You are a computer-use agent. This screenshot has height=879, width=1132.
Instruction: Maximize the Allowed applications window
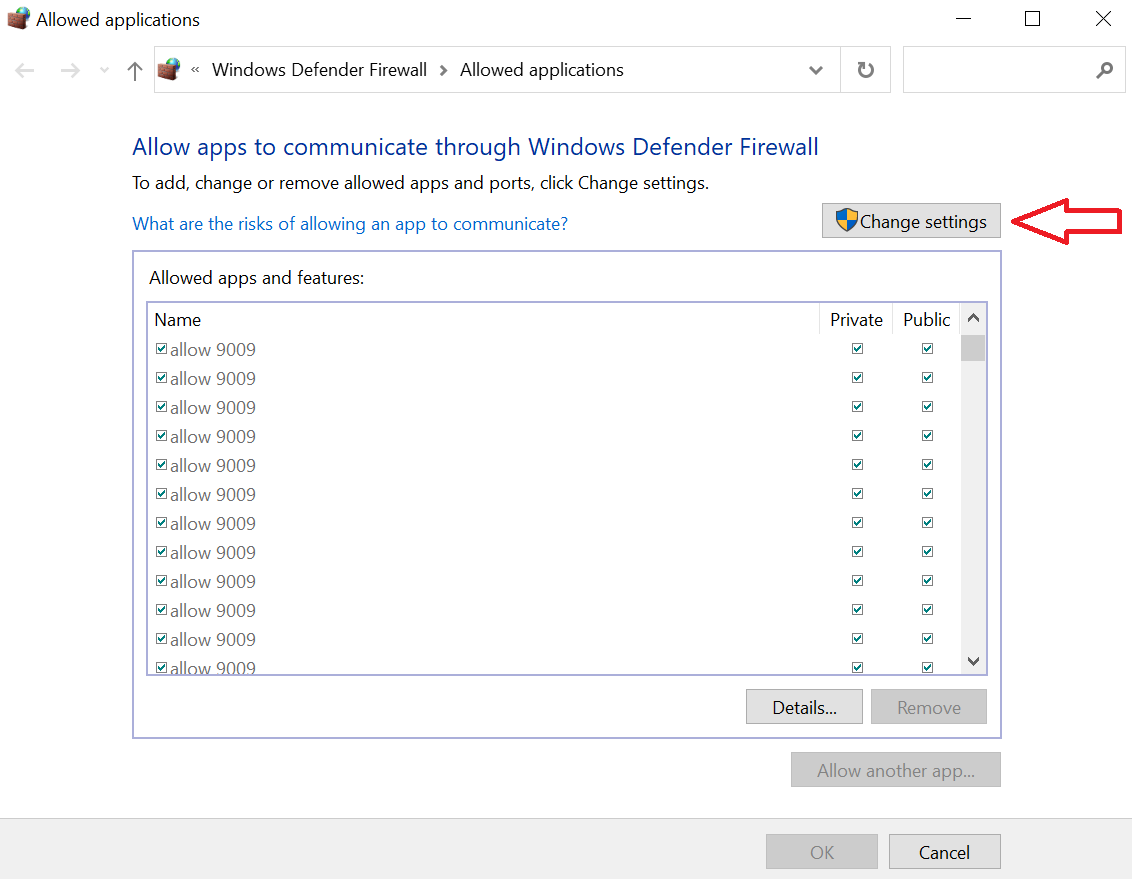(x=1032, y=19)
